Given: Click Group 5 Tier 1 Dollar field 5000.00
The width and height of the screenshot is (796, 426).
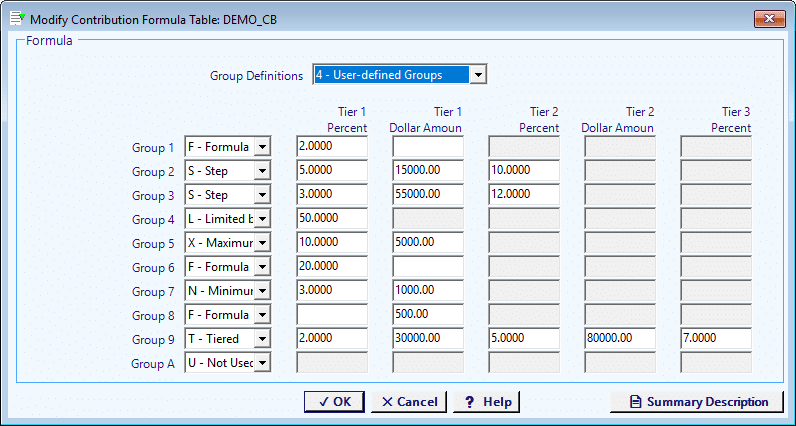Looking at the screenshot, I should pos(428,243).
